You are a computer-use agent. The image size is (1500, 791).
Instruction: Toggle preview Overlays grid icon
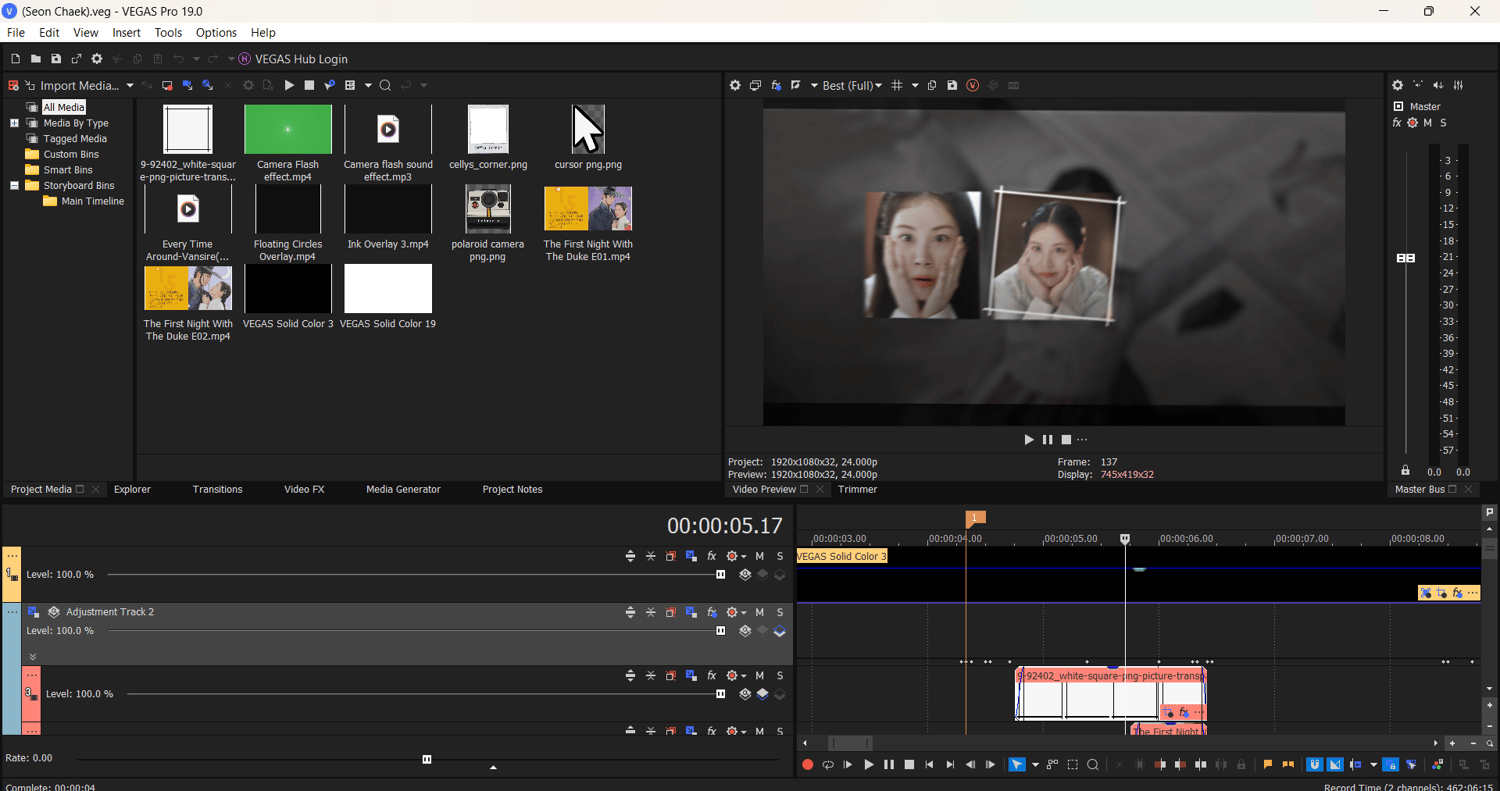click(x=897, y=86)
